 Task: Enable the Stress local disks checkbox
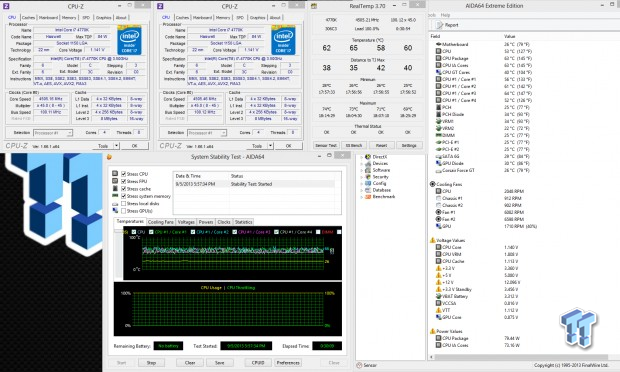124,204
